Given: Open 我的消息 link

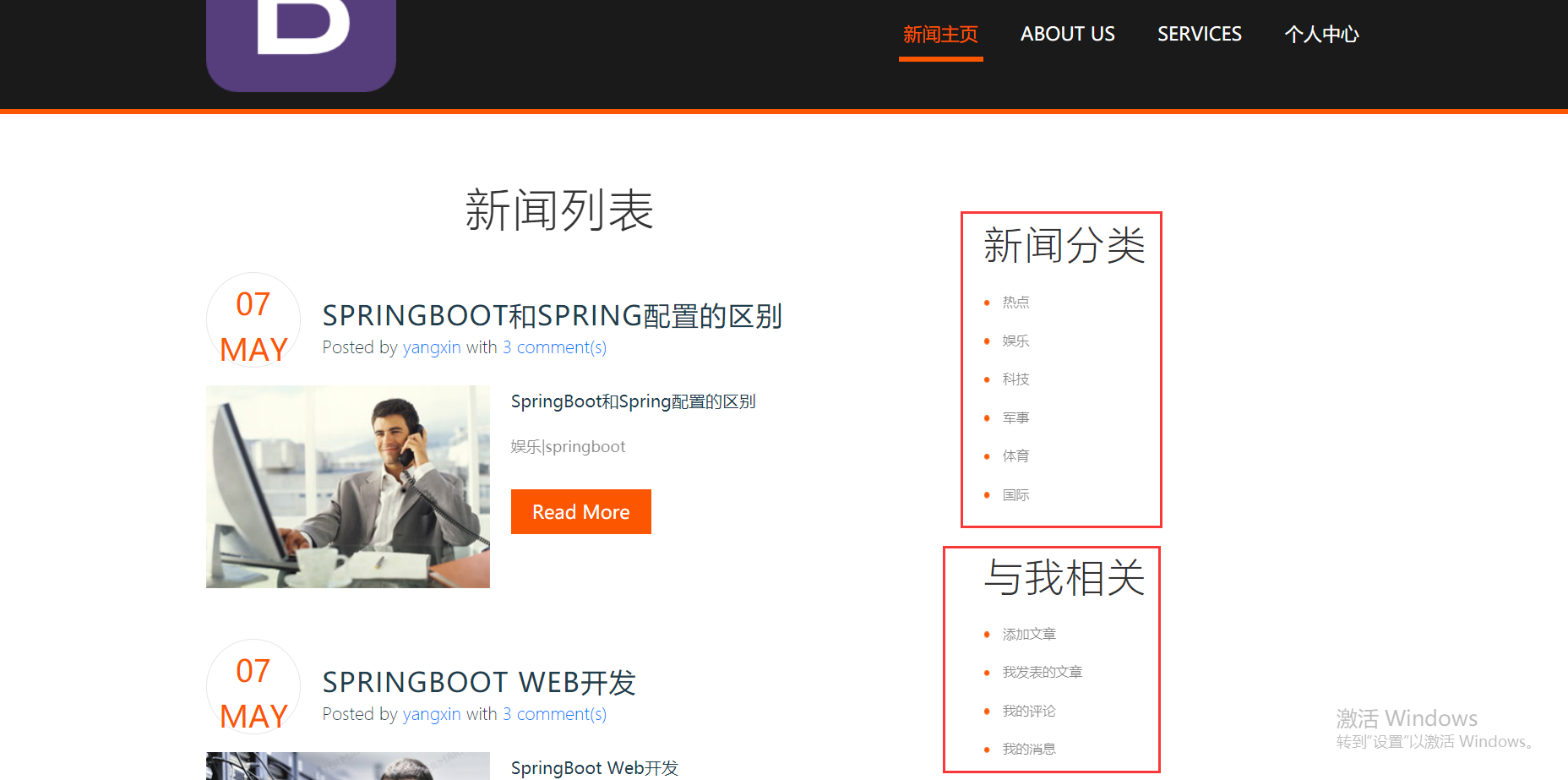Looking at the screenshot, I should [x=1029, y=750].
